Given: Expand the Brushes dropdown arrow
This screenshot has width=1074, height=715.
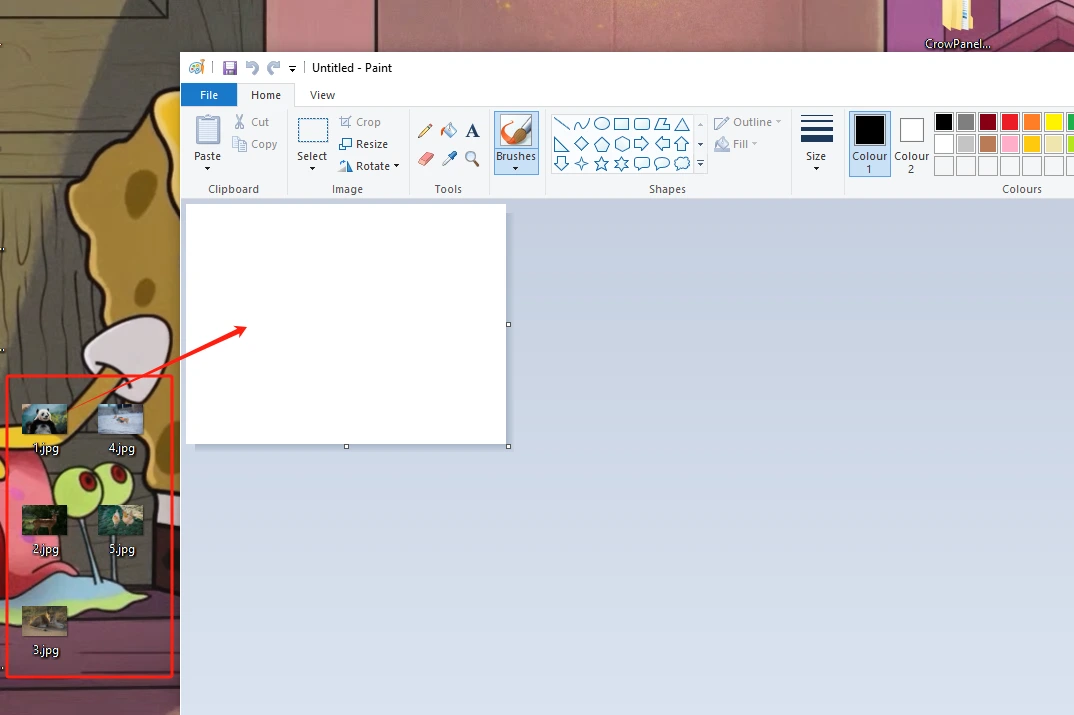Looking at the screenshot, I should [515, 168].
